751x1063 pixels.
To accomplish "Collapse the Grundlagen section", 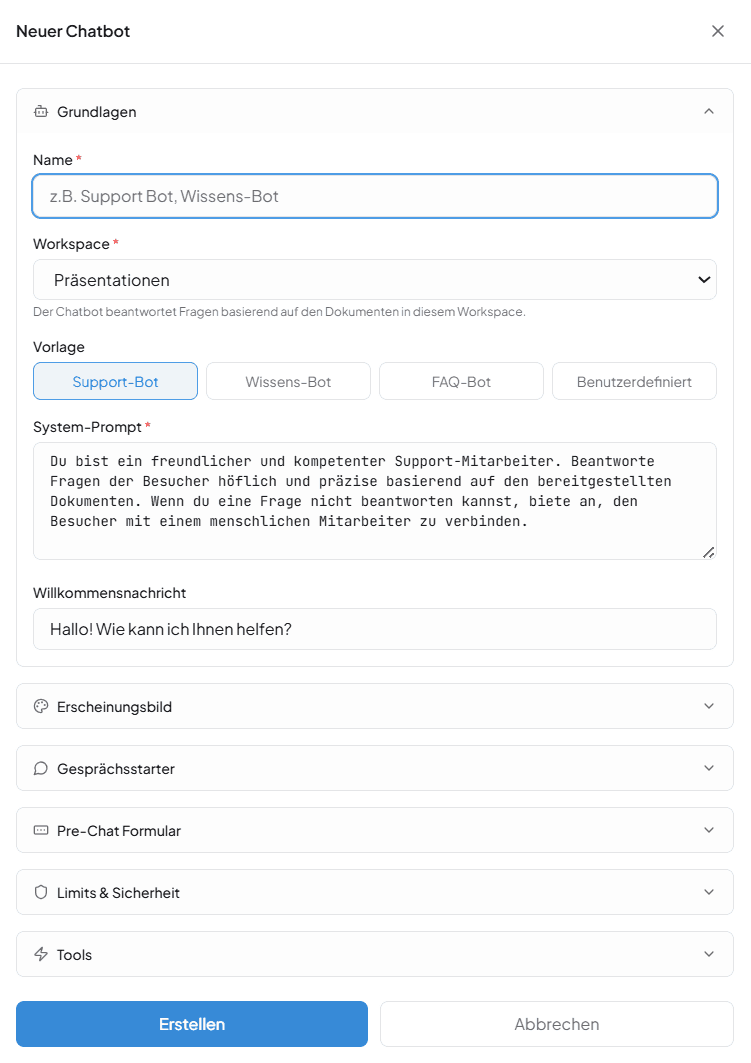I will point(709,111).
